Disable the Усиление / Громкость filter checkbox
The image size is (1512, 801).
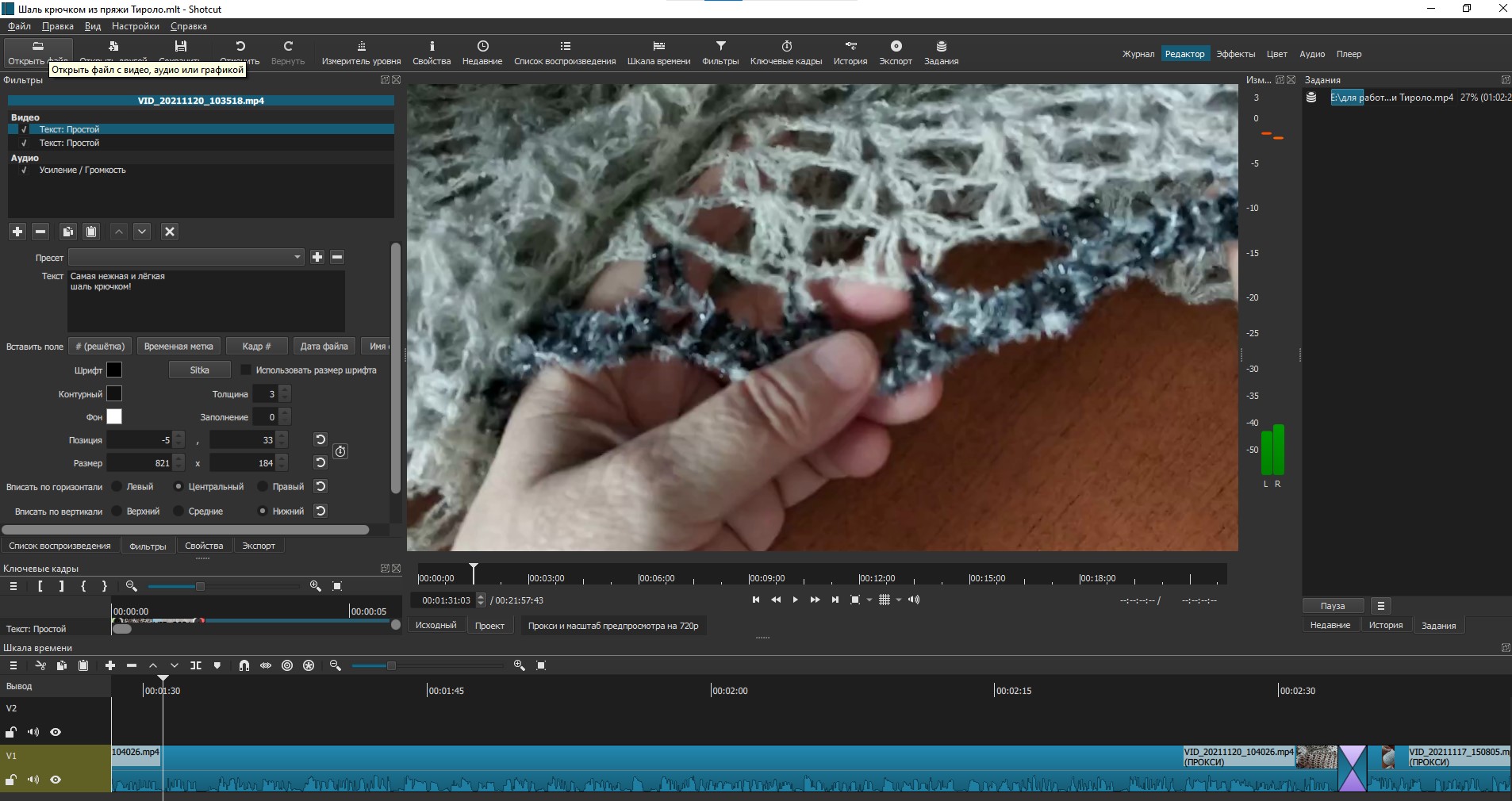pyautogui.click(x=24, y=170)
